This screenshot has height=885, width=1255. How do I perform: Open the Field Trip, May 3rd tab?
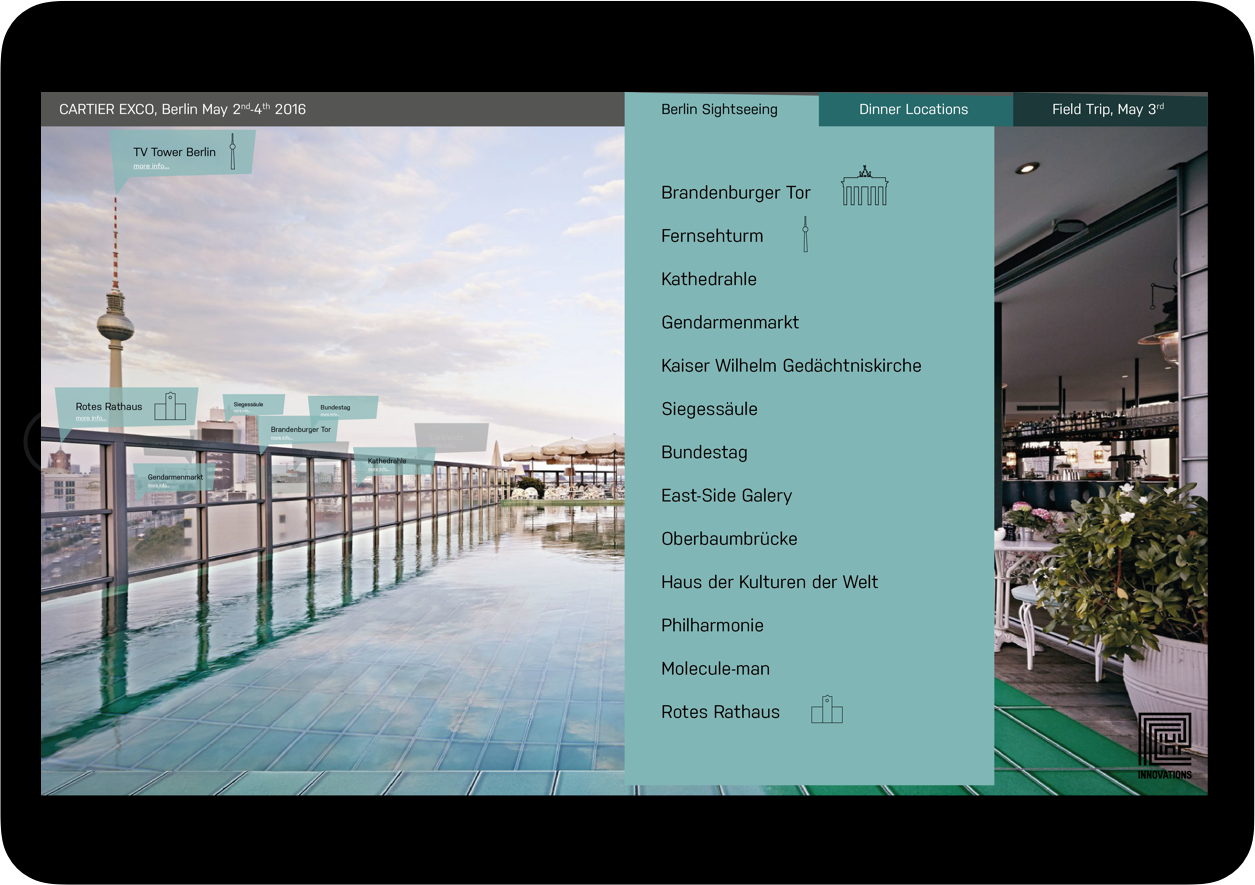click(1108, 110)
